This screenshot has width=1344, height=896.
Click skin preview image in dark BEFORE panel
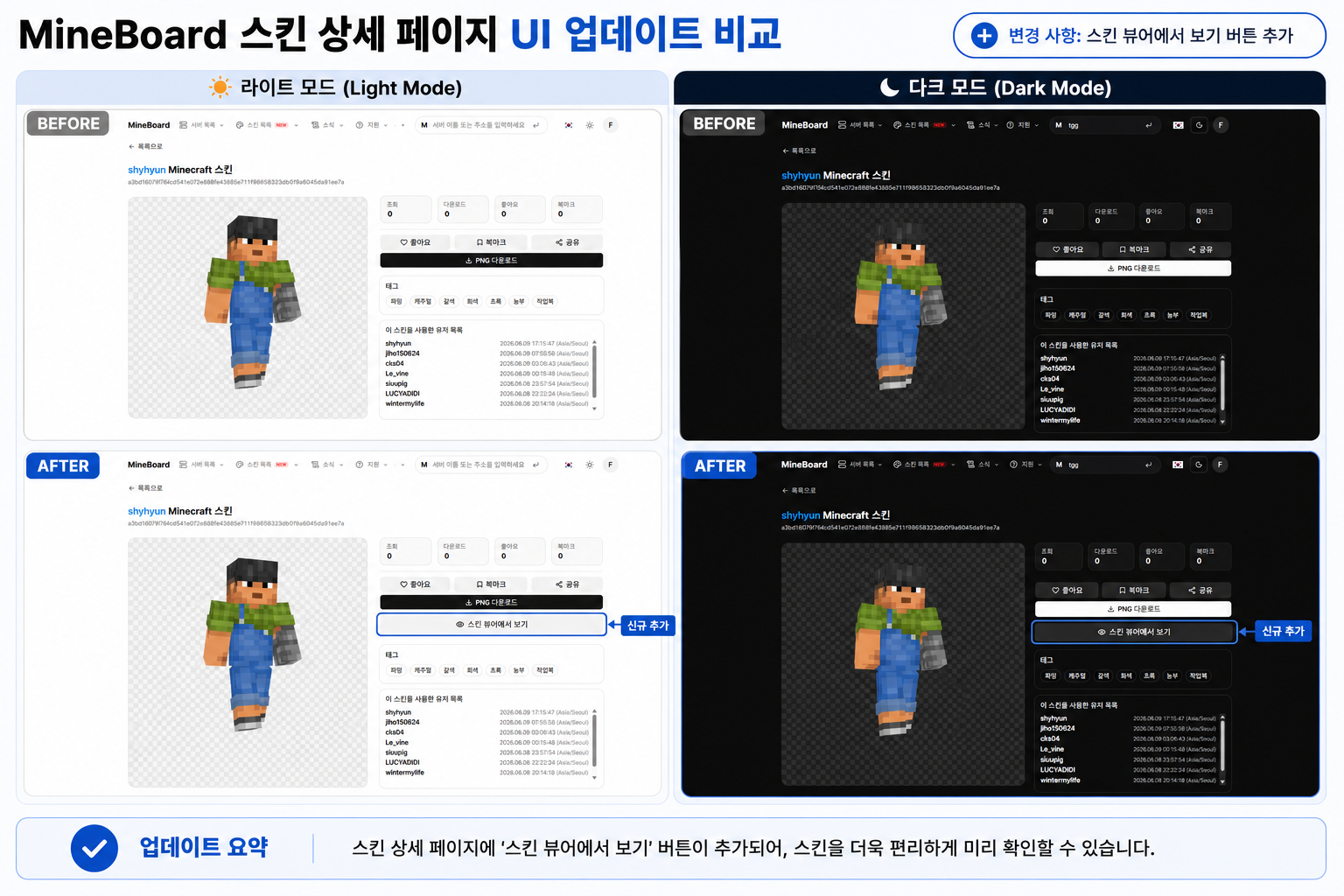click(903, 317)
